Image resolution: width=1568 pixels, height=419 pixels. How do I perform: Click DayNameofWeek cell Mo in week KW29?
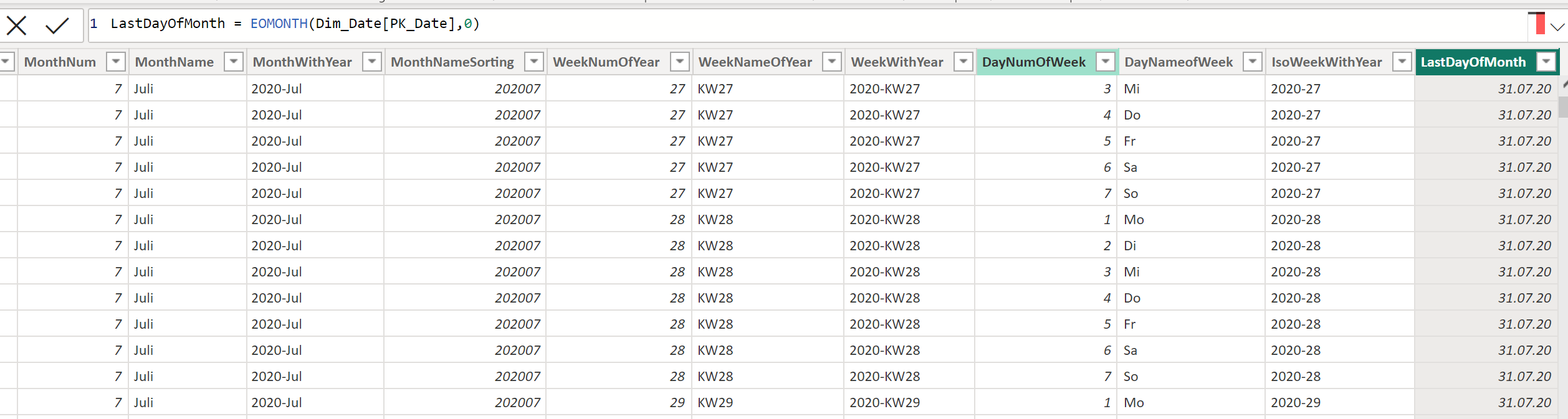tap(1190, 402)
